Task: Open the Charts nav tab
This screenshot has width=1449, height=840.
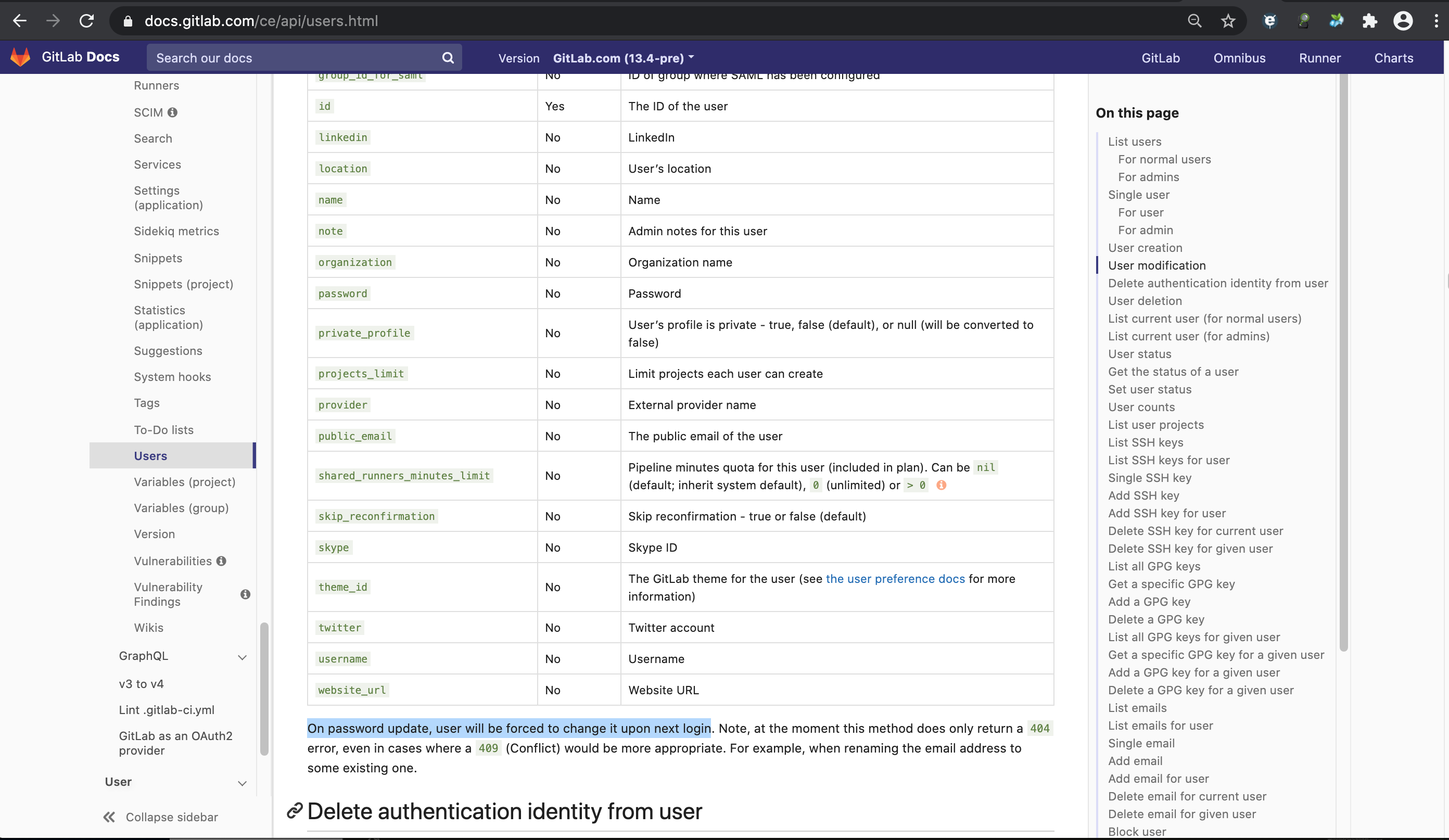Action: point(1393,58)
